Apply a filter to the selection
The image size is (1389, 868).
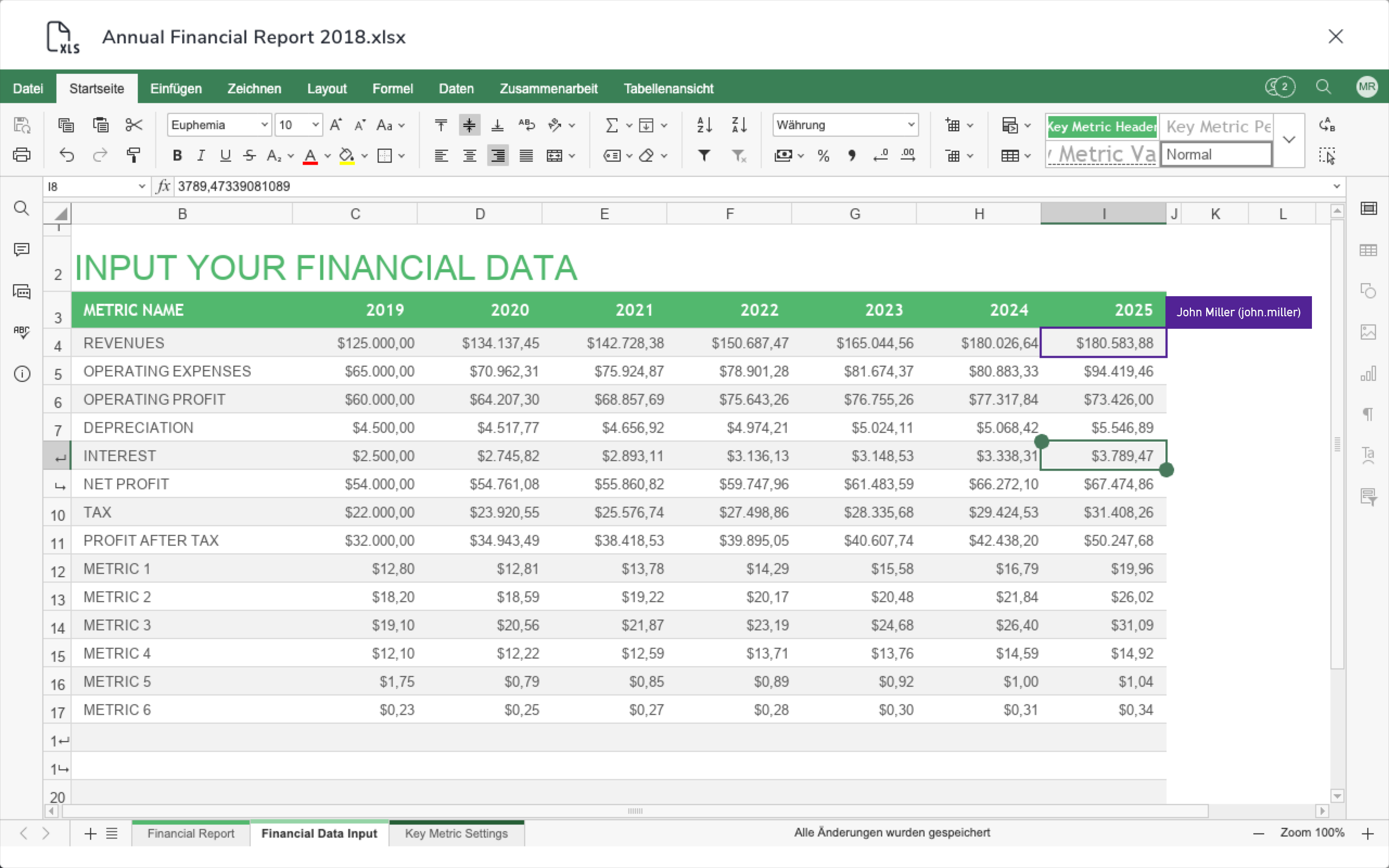[704, 156]
